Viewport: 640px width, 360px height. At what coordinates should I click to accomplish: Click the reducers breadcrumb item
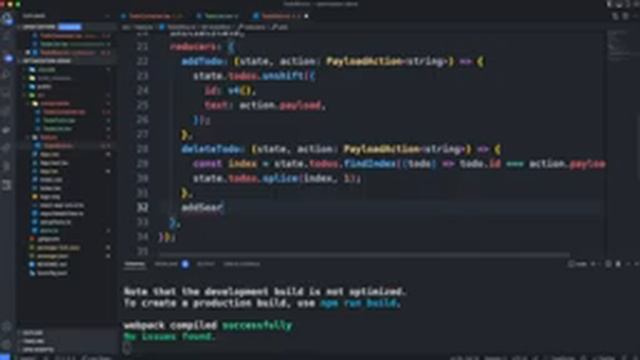(x=252, y=27)
